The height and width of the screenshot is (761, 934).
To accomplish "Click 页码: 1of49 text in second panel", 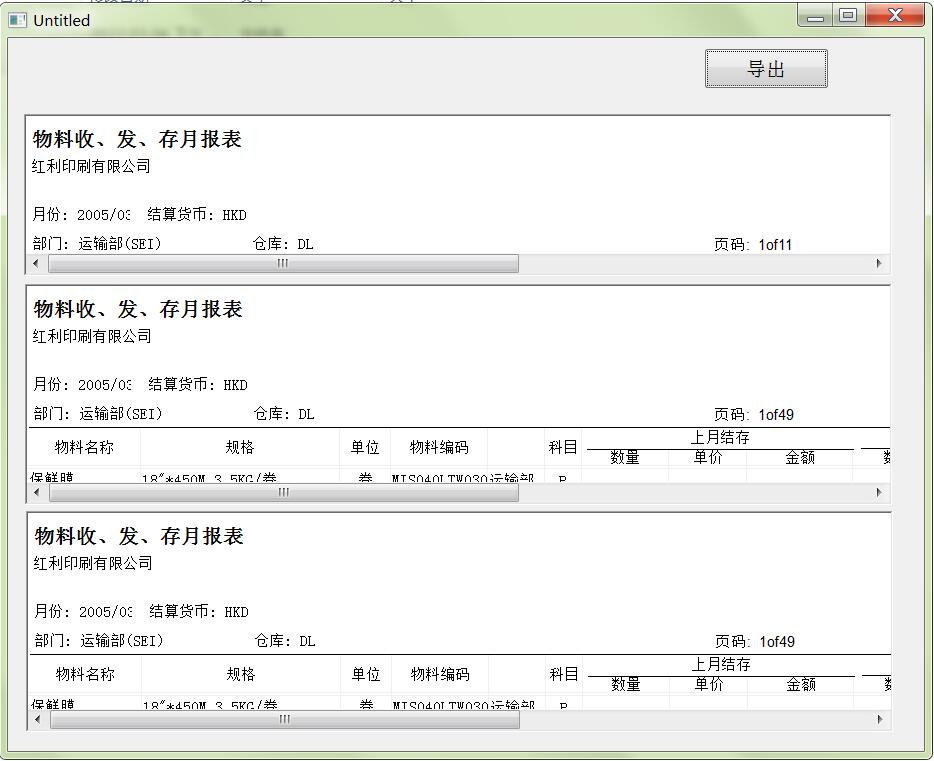I will 754,414.
